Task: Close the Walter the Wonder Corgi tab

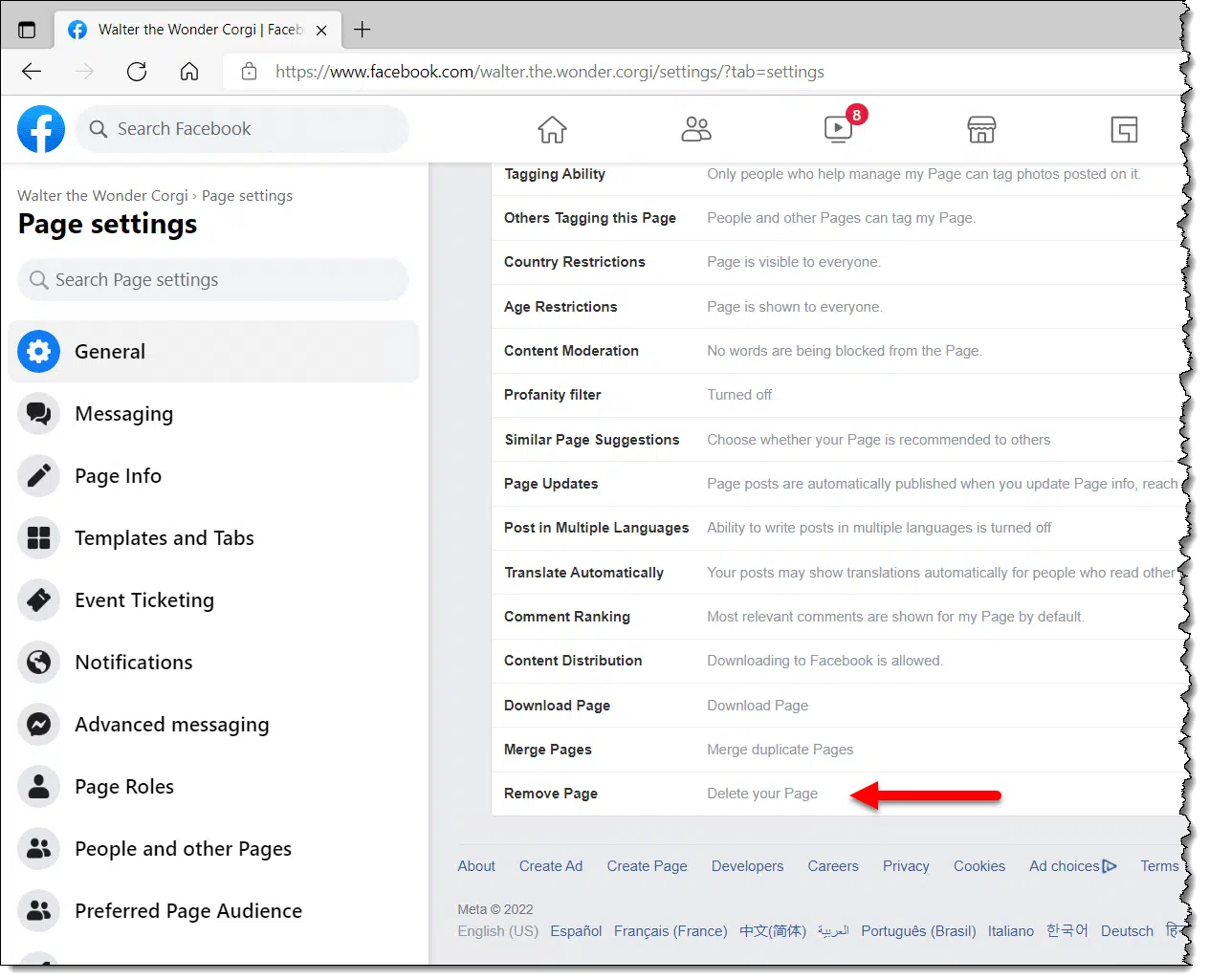Action: [x=321, y=30]
